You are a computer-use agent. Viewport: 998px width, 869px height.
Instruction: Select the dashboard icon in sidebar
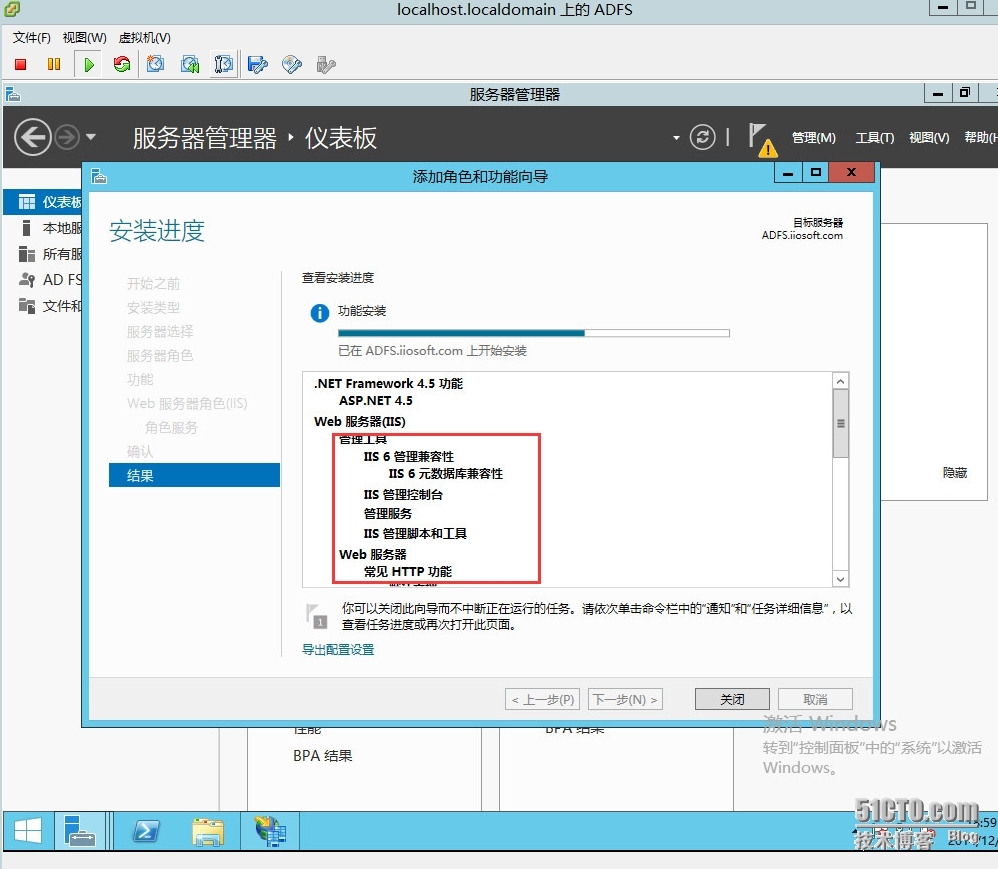27,202
